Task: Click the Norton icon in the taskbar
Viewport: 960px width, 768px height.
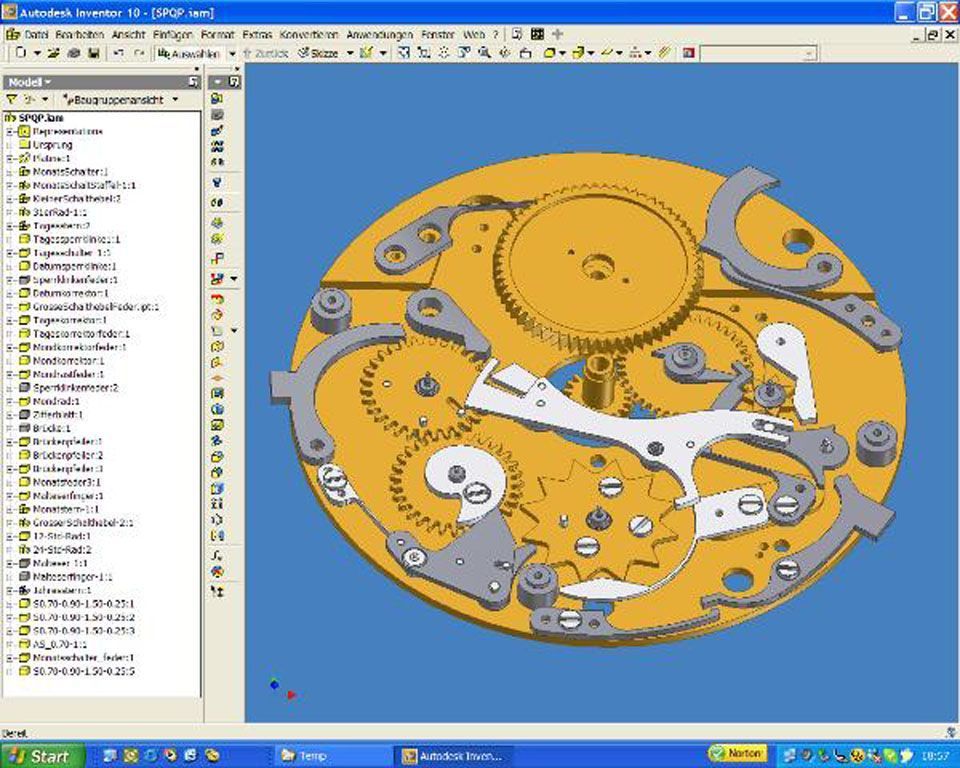Action: tap(738, 753)
